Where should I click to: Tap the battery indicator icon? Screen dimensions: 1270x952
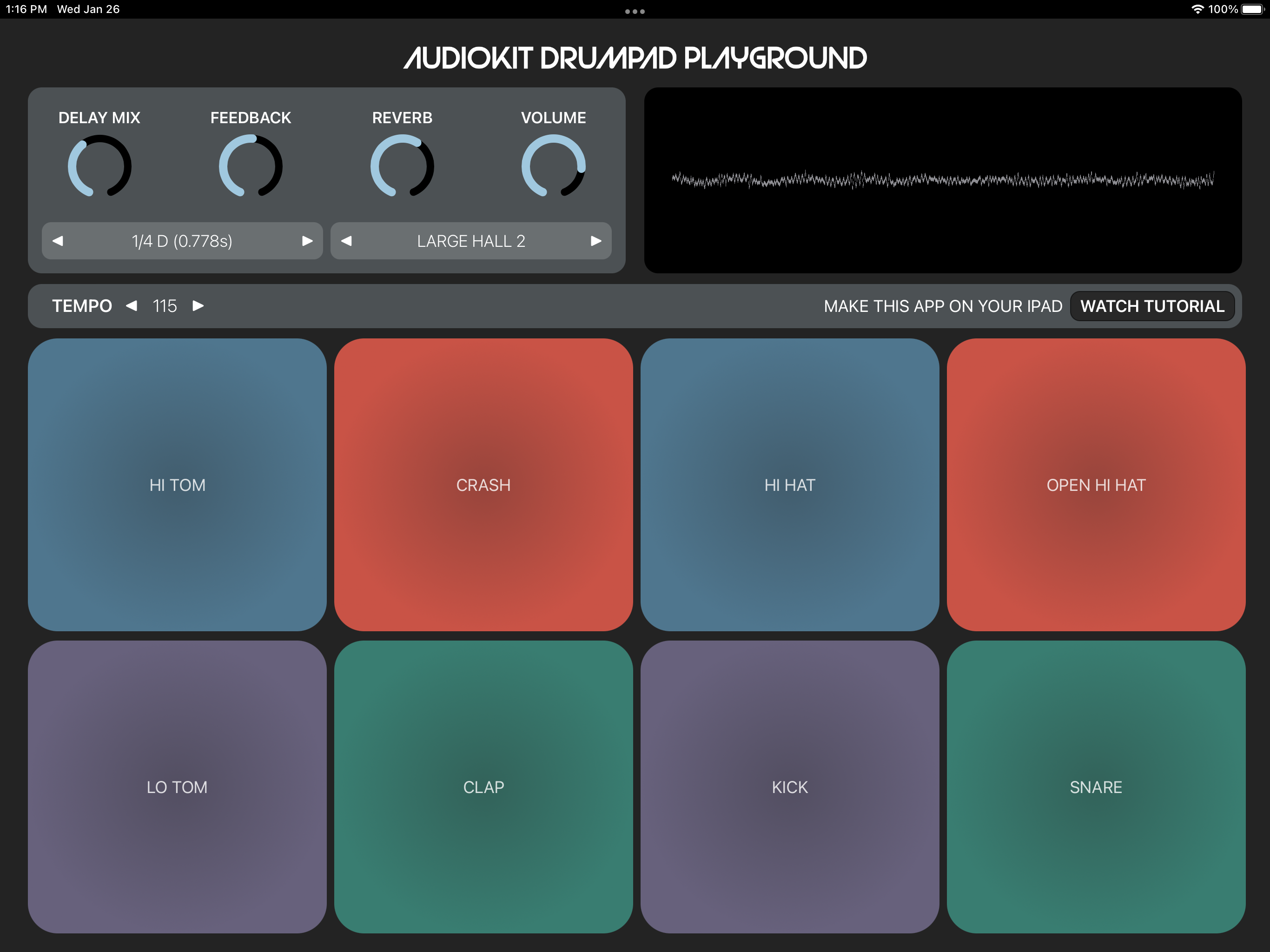pos(1252,9)
